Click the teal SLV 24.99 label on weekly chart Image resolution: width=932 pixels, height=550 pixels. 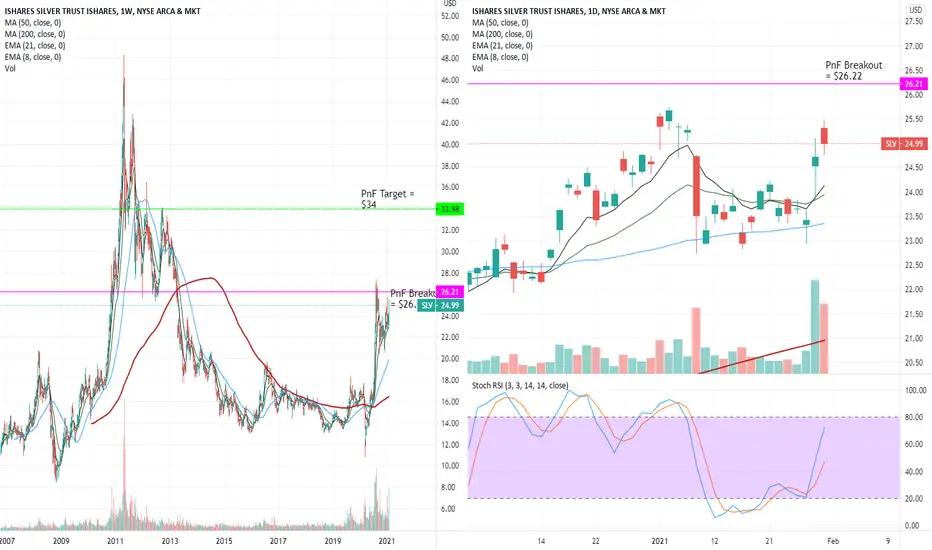click(440, 306)
